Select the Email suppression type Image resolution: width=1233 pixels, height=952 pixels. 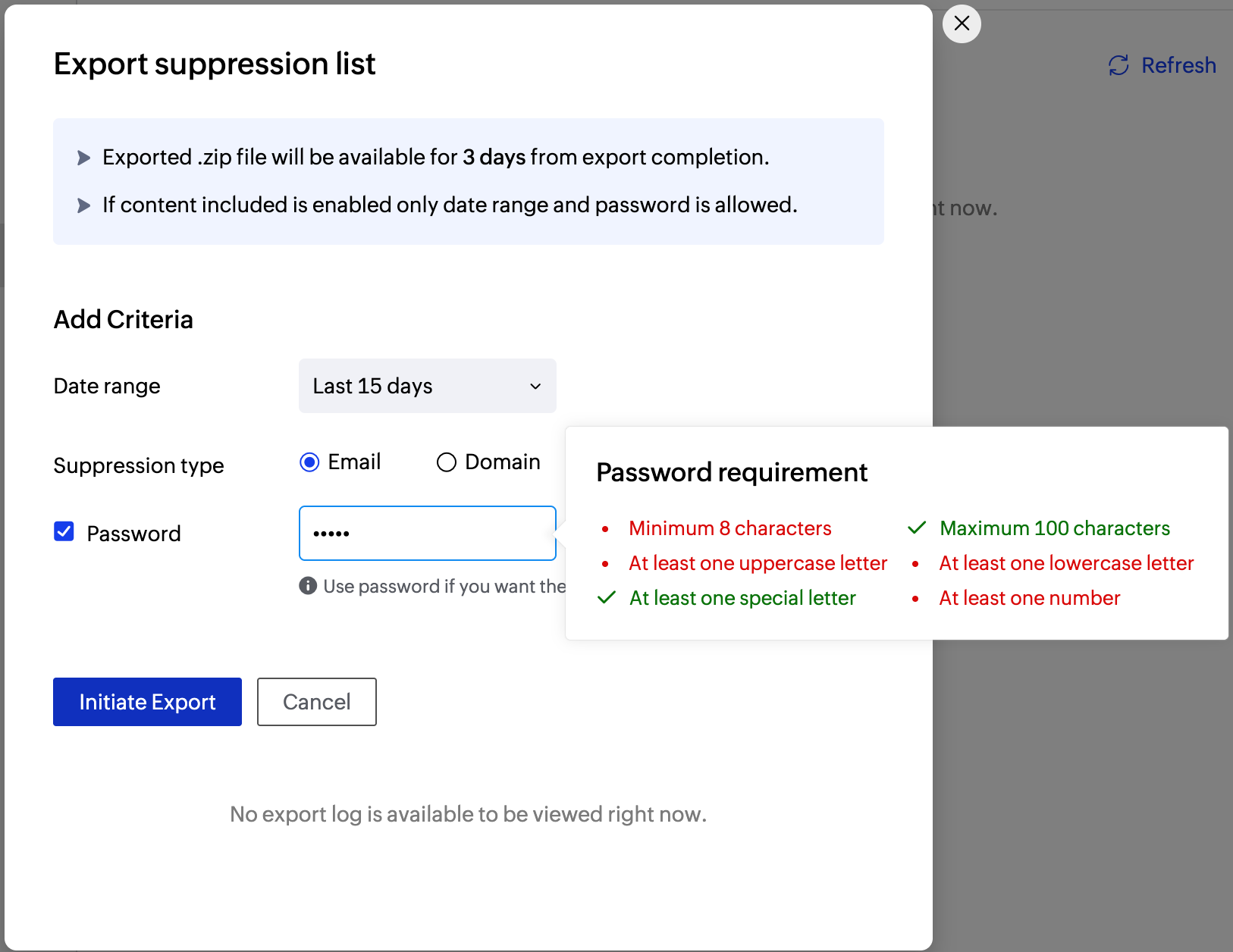click(x=309, y=462)
